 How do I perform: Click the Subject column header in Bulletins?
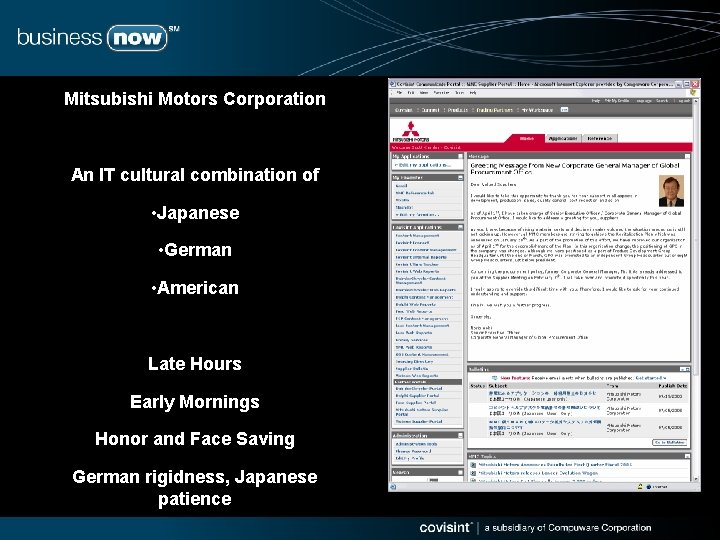tap(498, 386)
